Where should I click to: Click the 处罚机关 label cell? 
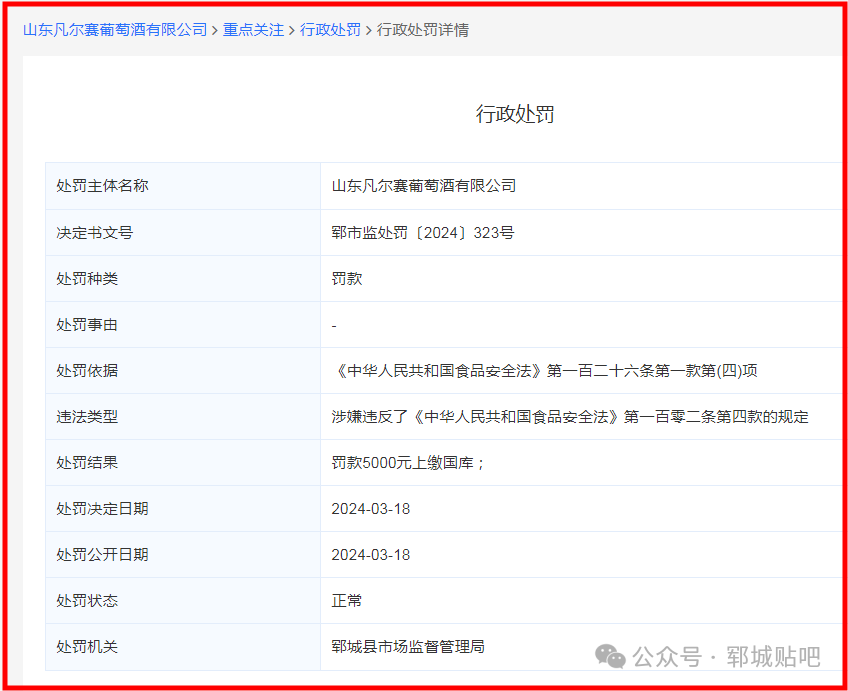click(183, 647)
